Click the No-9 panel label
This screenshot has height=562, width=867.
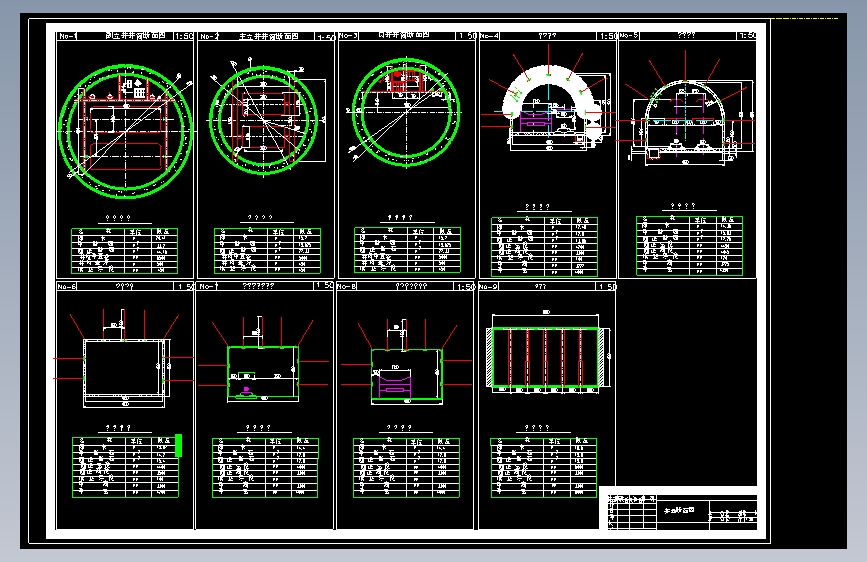click(x=488, y=287)
